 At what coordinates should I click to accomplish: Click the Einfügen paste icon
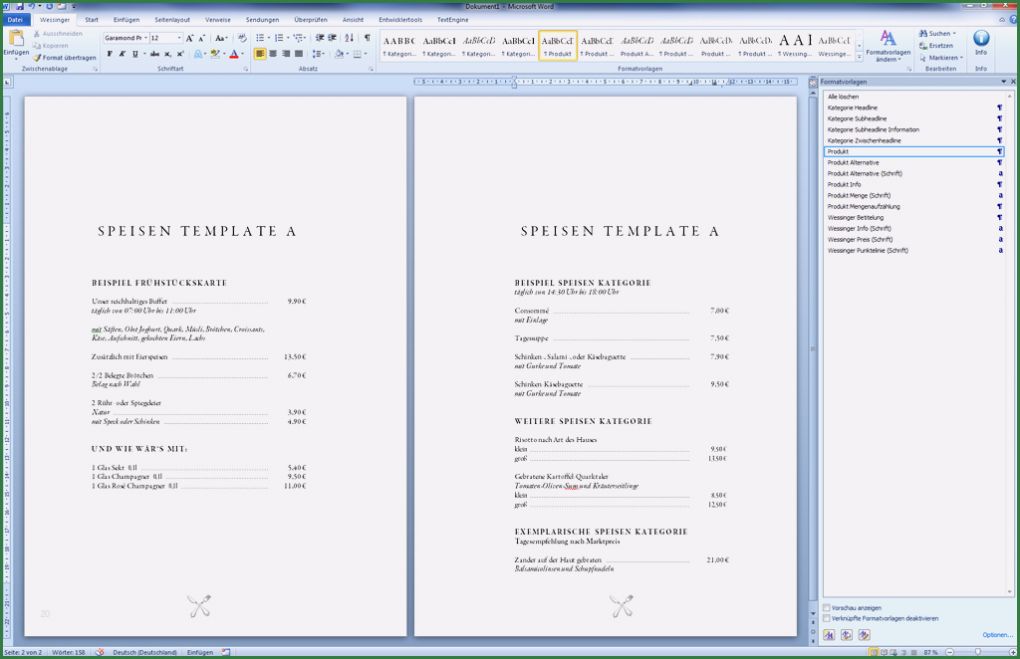pos(16,40)
